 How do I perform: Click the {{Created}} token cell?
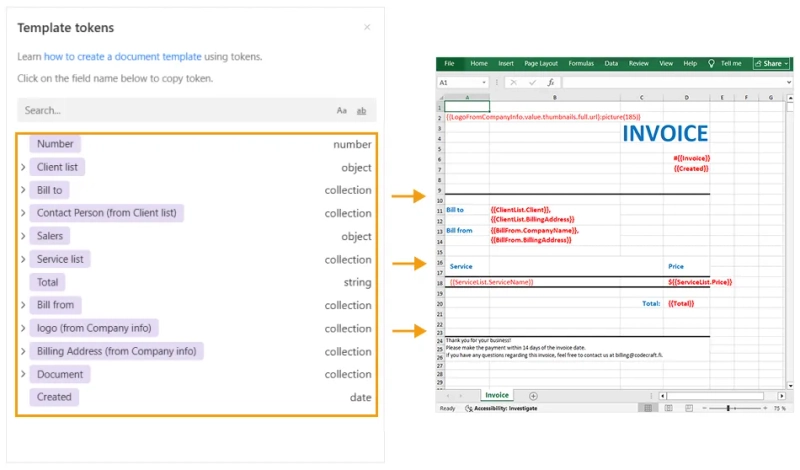(x=691, y=168)
